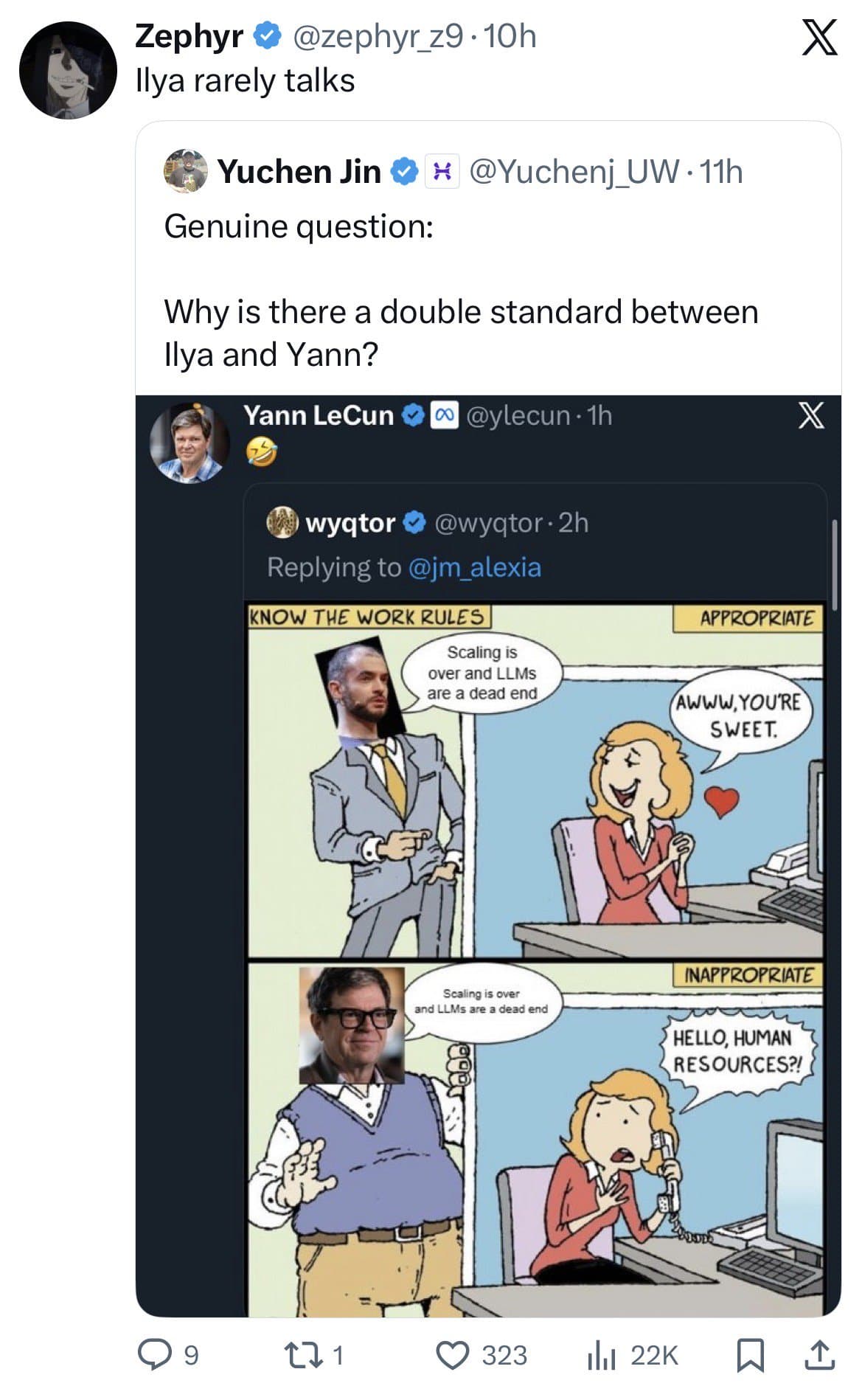Click wyqtor's verified badge
The image size is (862, 1400).
[x=412, y=524]
